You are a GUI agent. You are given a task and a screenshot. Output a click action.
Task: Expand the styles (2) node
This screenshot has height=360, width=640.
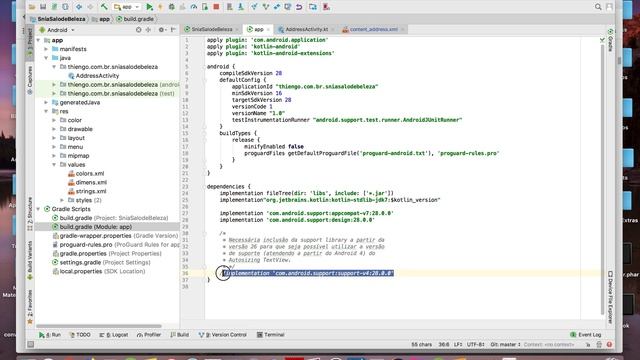pos(62,200)
